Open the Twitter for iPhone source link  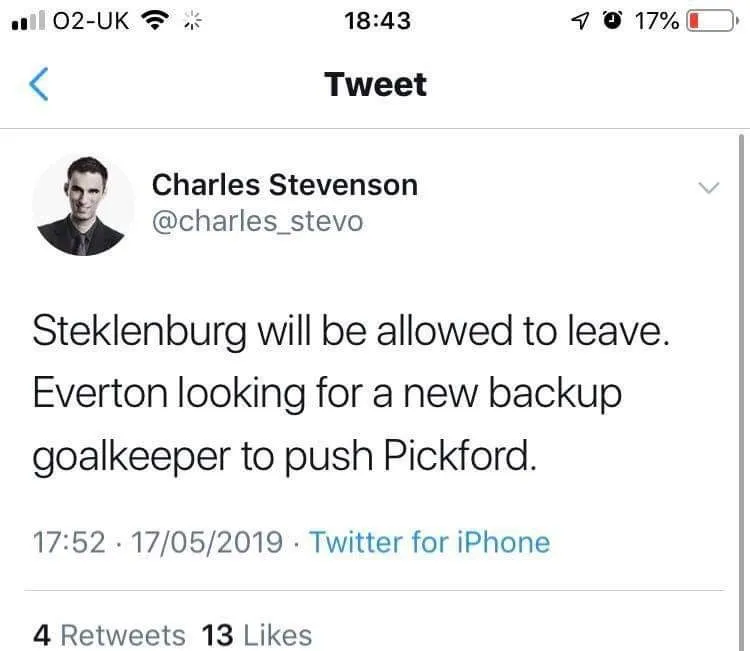(x=429, y=542)
